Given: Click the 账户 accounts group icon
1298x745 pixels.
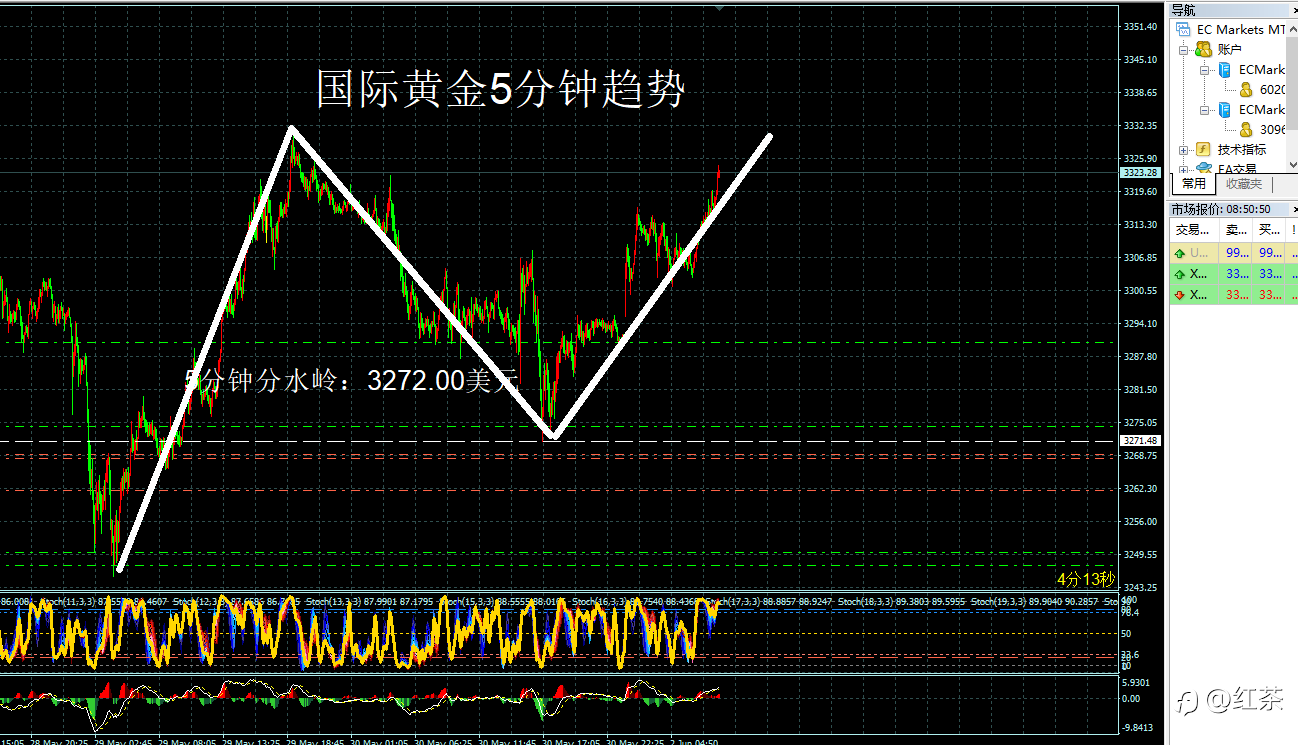Looking at the screenshot, I should pyautogui.click(x=1203, y=50).
